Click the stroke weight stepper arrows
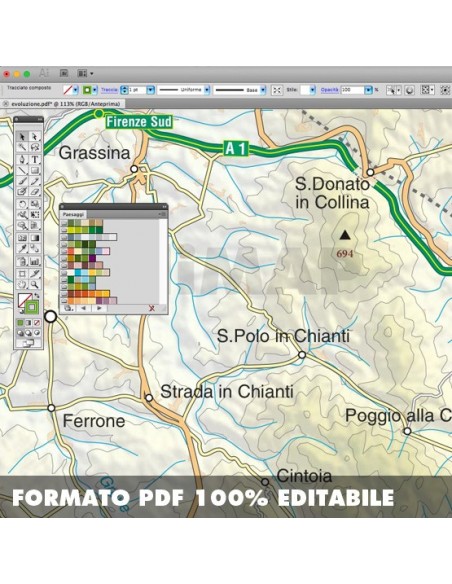The image size is (452, 584). pos(124,90)
